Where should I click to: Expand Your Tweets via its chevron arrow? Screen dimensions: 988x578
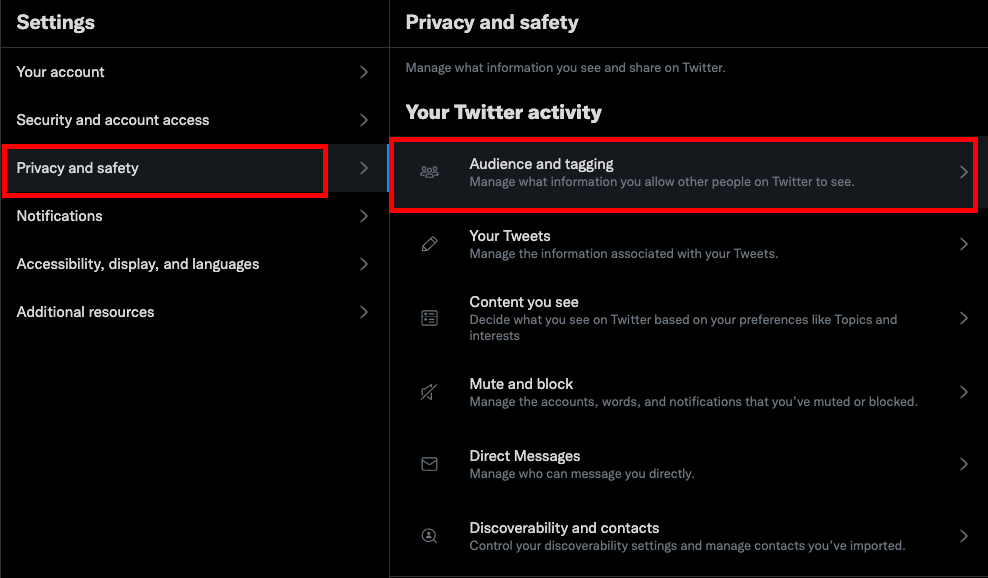963,244
